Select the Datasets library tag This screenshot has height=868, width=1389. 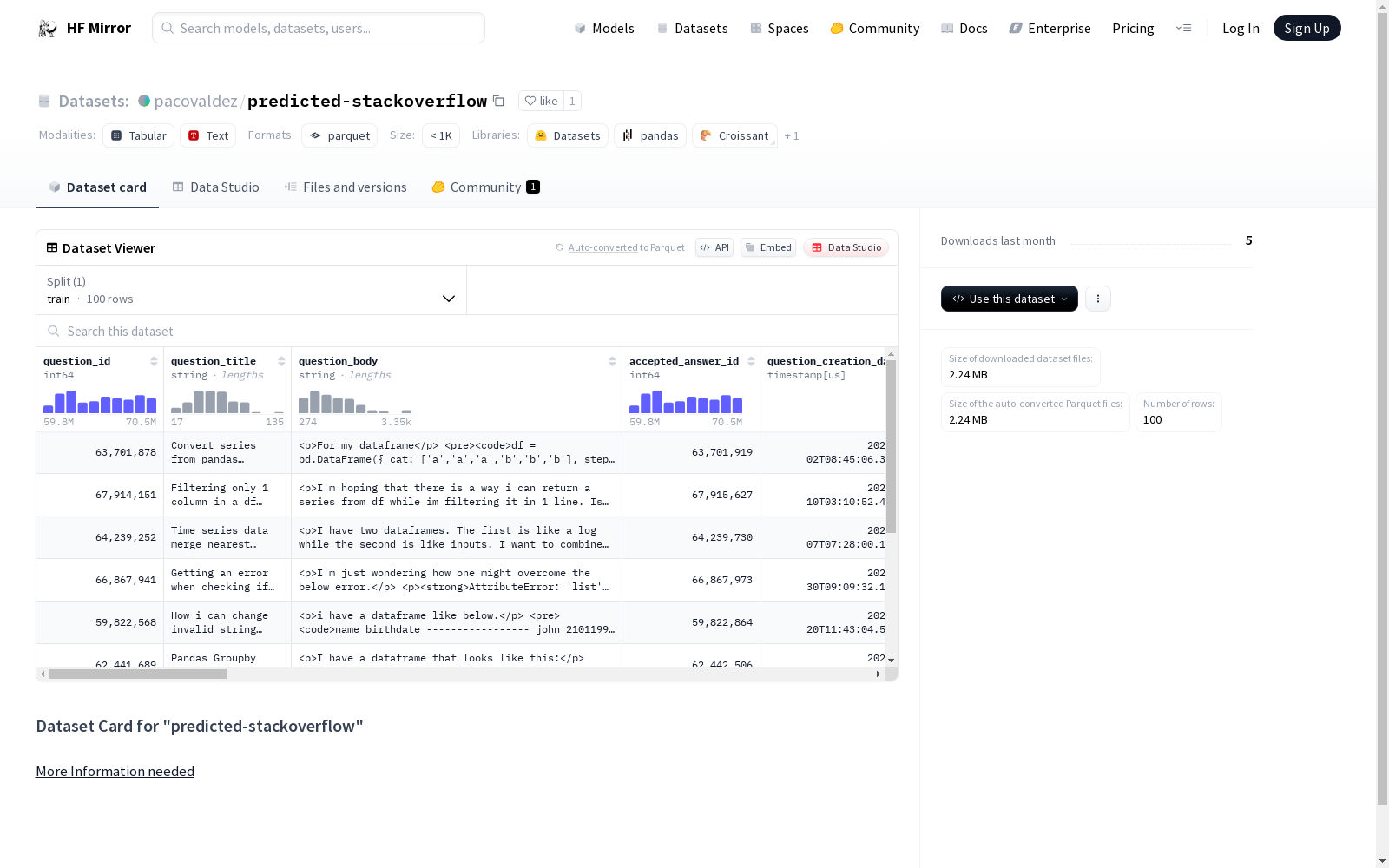pyautogui.click(x=568, y=135)
